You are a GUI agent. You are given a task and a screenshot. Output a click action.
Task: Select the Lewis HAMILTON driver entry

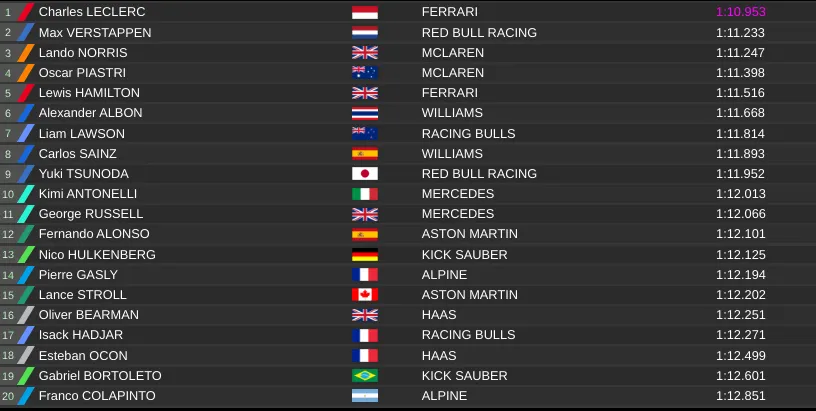(89, 93)
